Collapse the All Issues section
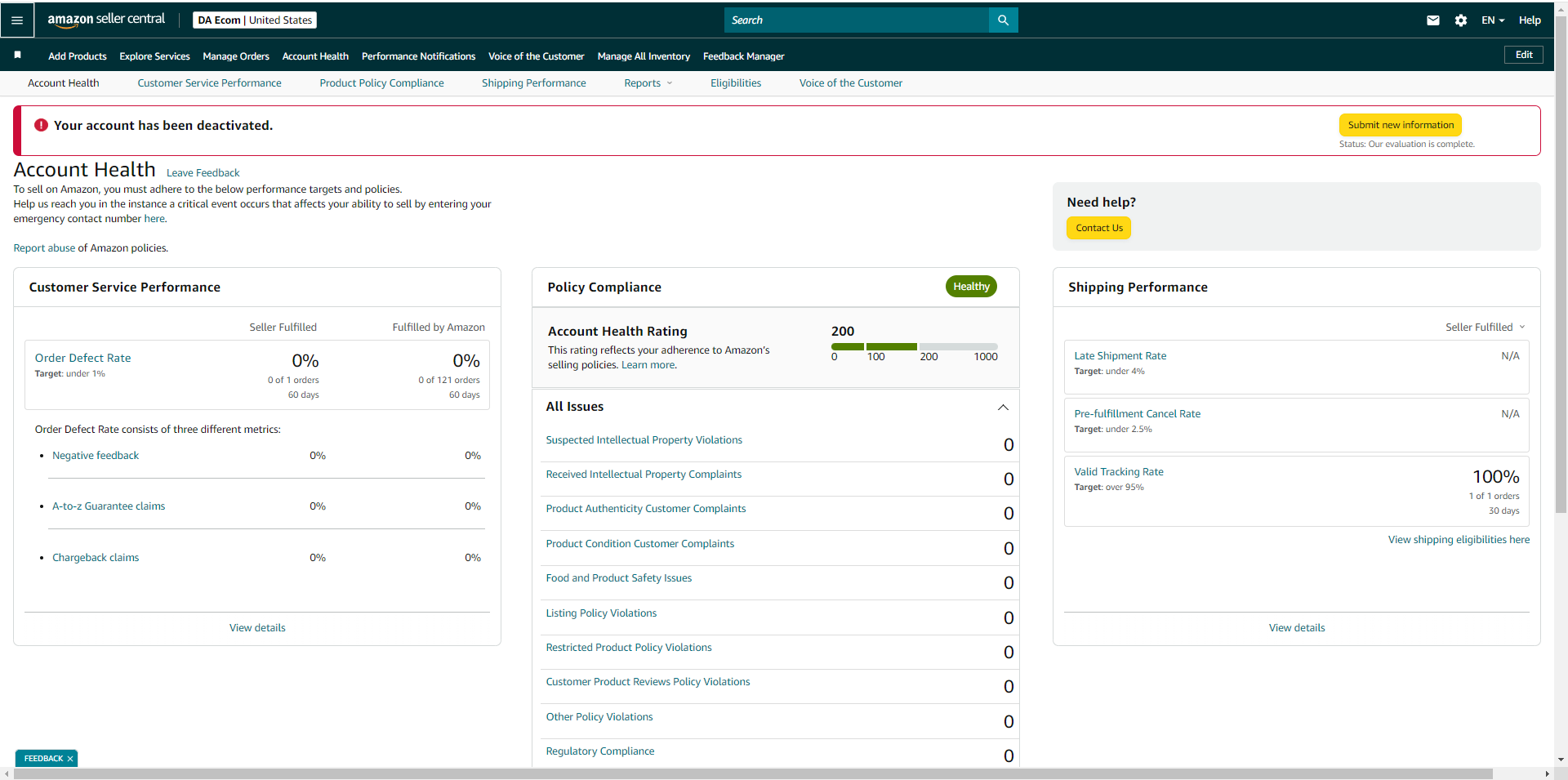Screen dimensions: 1568x780 (1003, 407)
